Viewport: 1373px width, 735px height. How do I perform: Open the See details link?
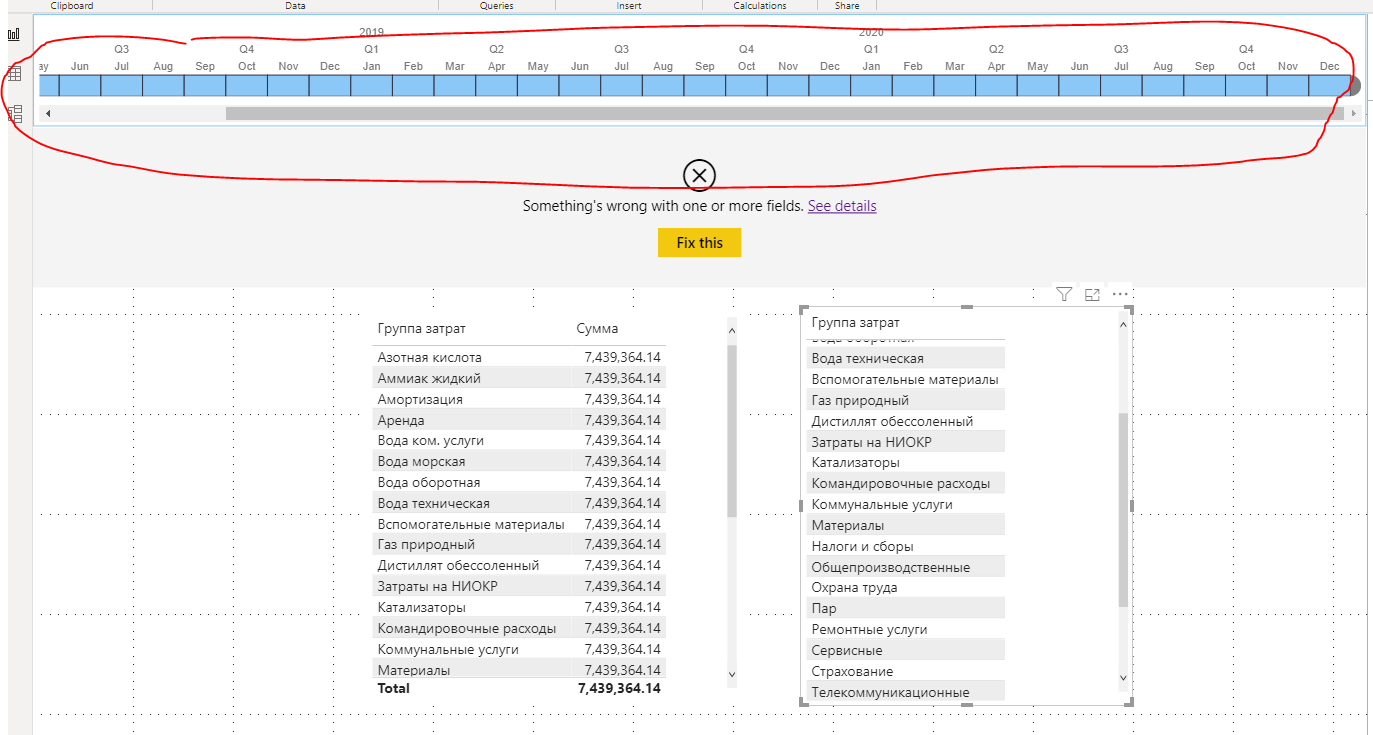click(842, 206)
